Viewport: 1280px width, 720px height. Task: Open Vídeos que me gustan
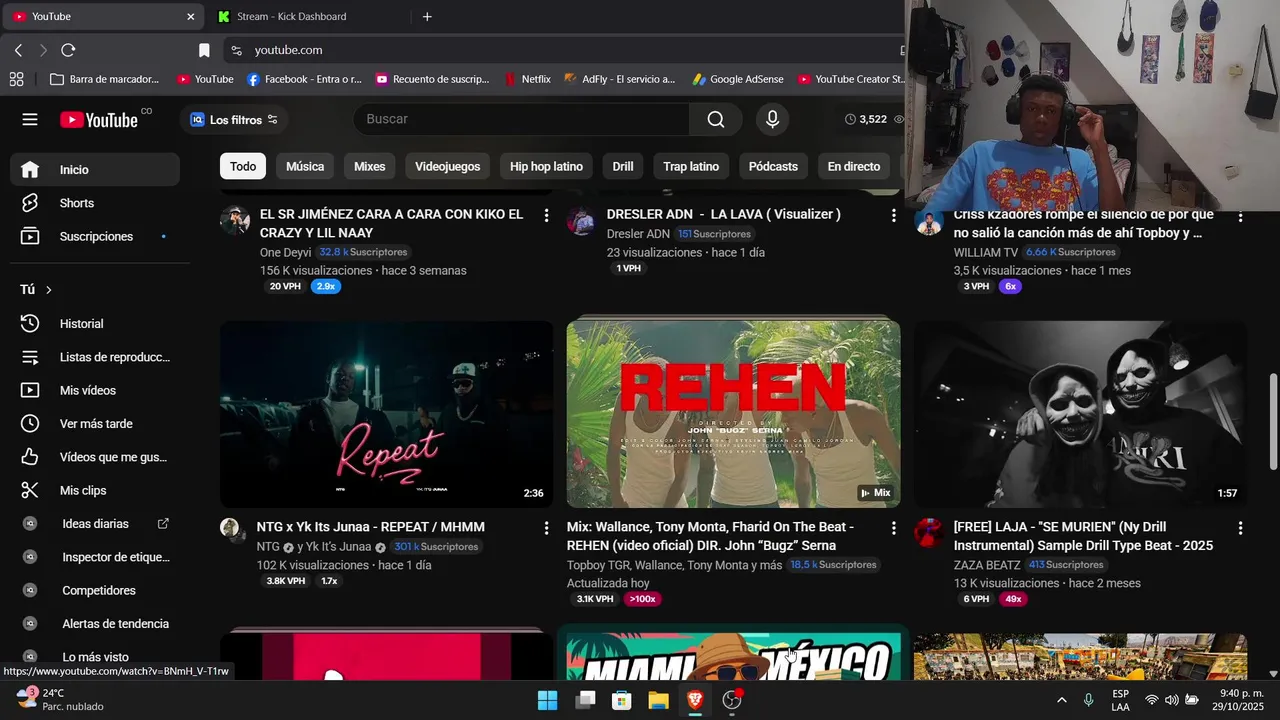95,457
